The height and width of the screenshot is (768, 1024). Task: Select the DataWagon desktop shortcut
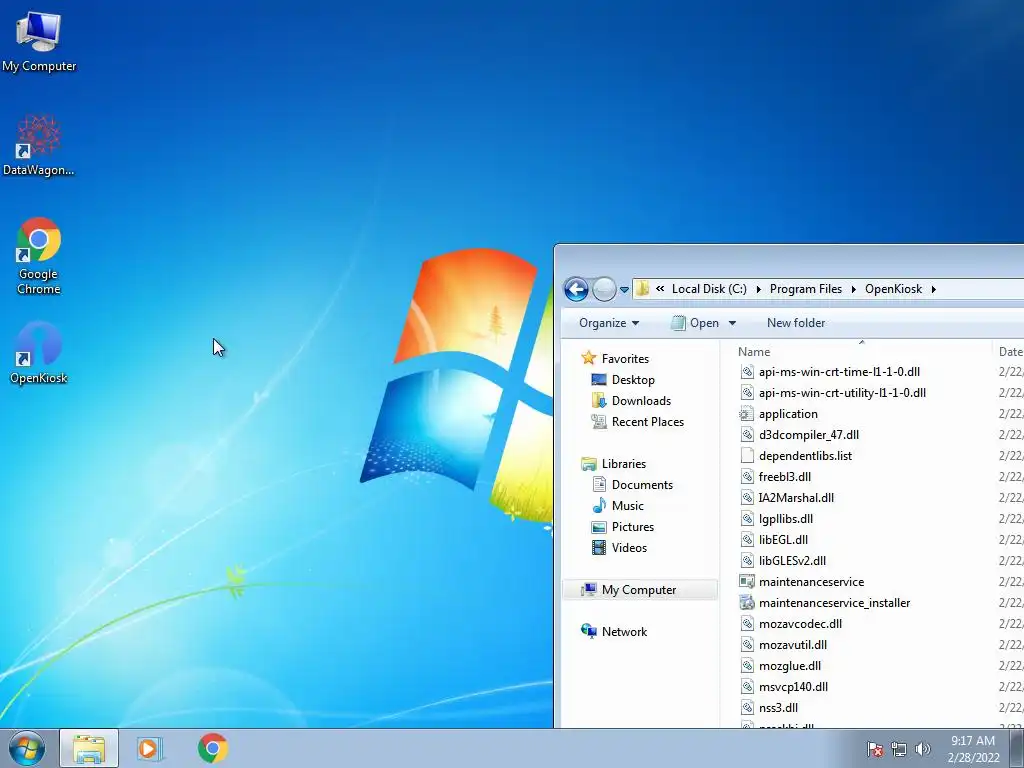click(39, 145)
